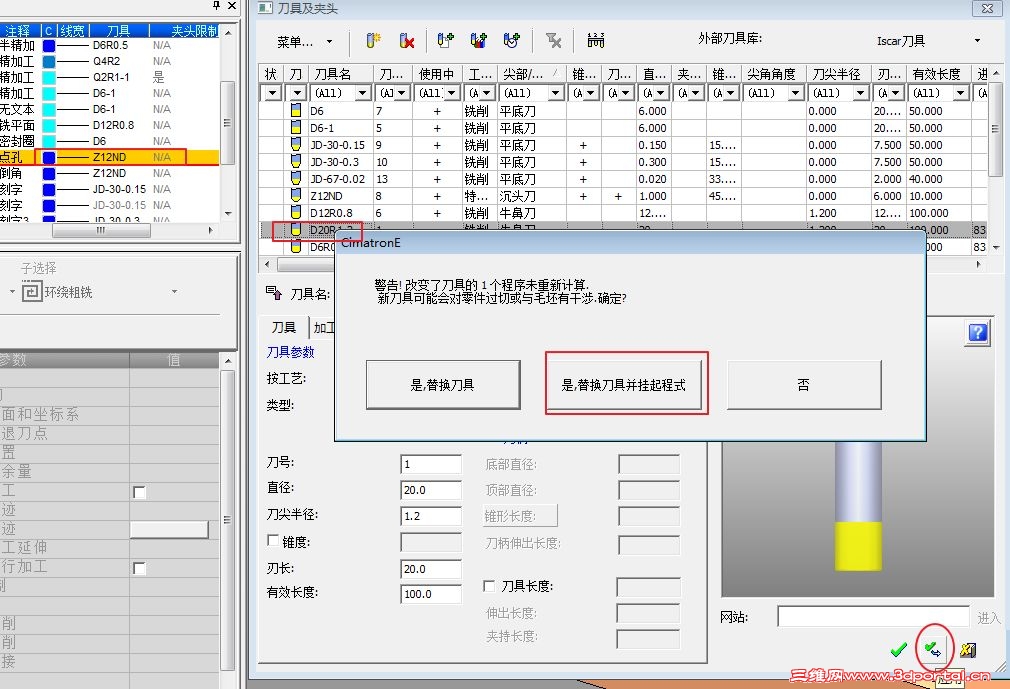The width and height of the screenshot is (1010, 689).
Task: Click the colorful add tools icon
Action: [479, 41]
